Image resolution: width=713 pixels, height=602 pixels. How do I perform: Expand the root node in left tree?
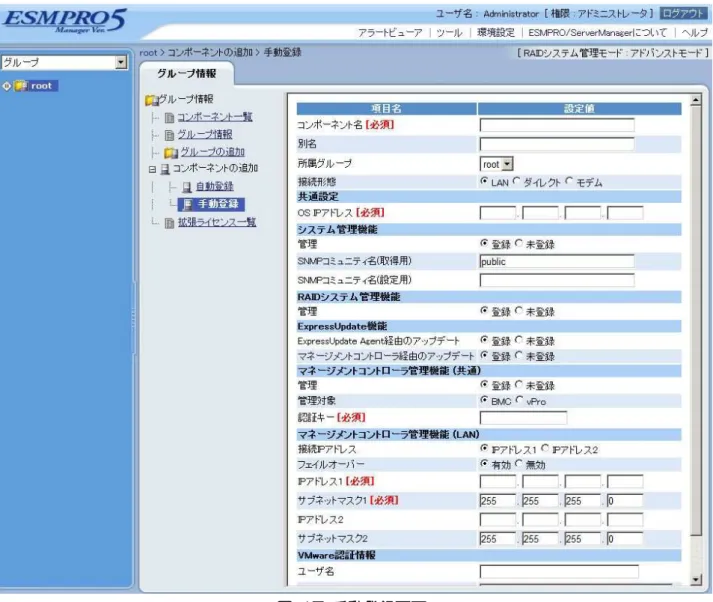point(6,86)
